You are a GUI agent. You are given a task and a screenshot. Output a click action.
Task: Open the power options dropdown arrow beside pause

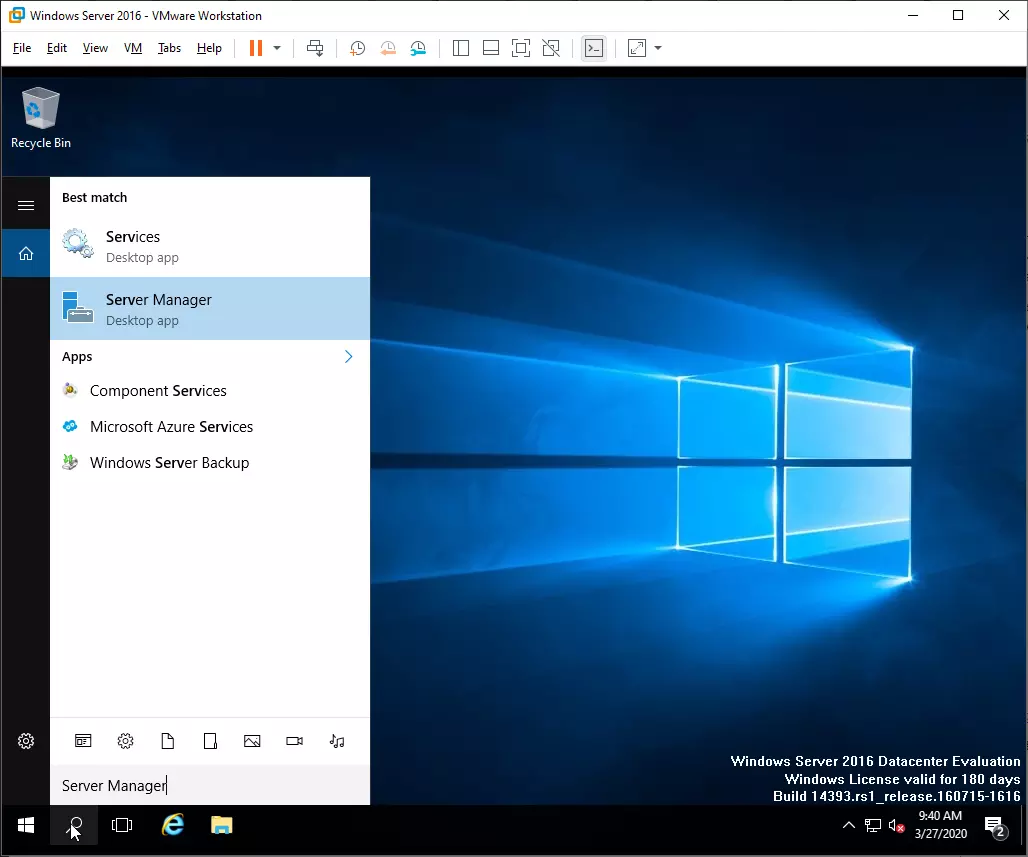click(x=277, y=48)
